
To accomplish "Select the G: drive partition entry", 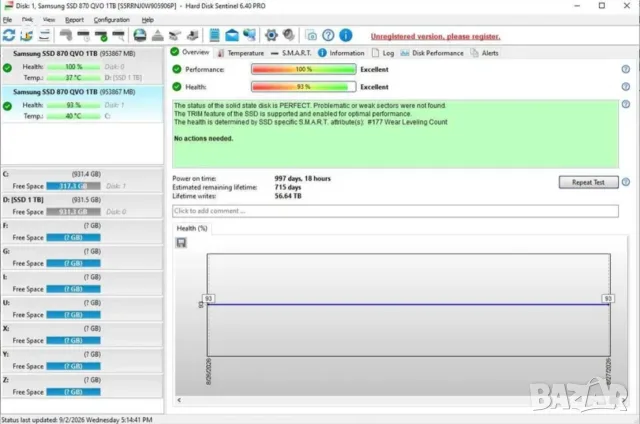I will 82,258.
